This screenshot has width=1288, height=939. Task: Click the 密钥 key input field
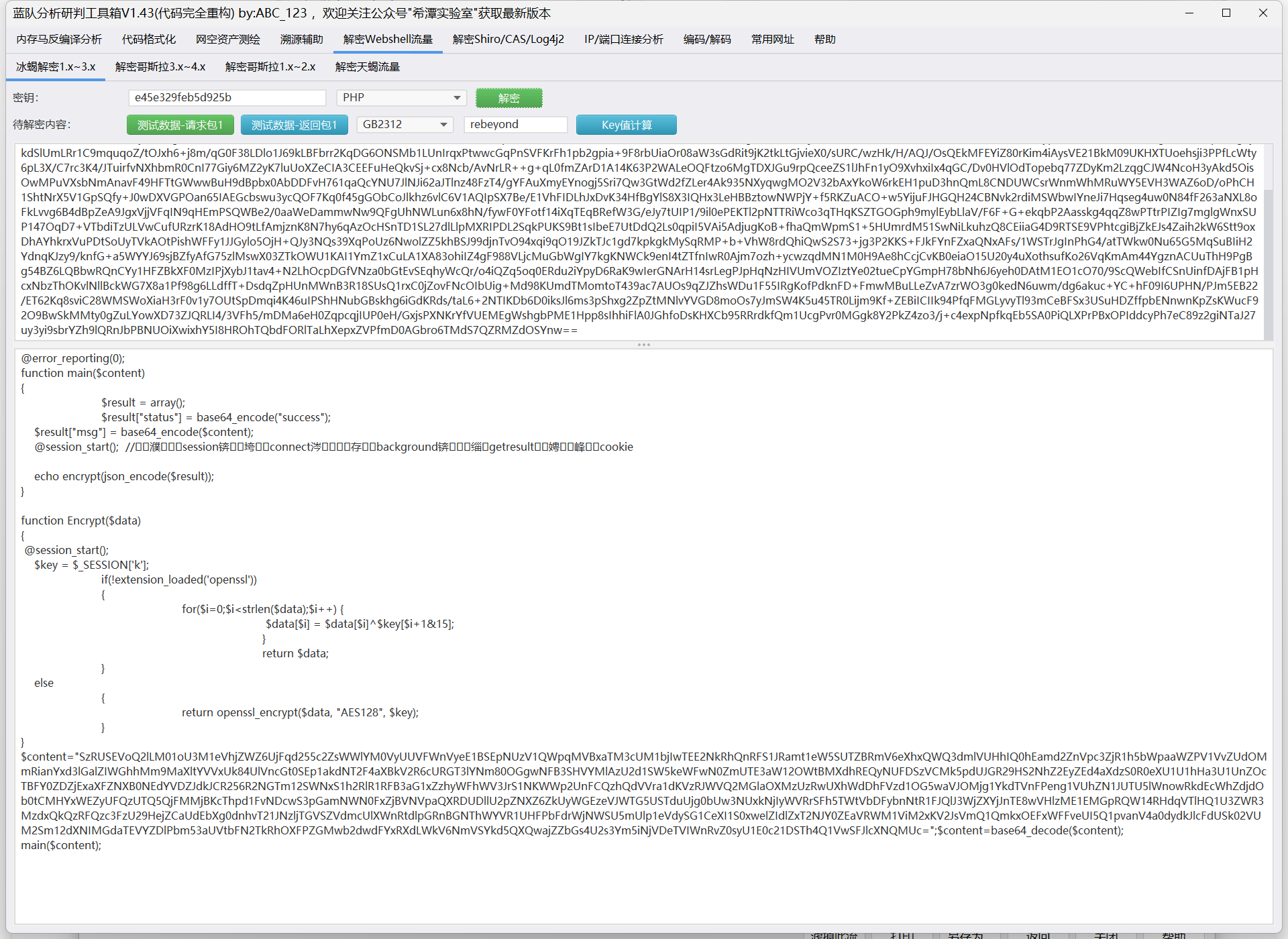227,98
